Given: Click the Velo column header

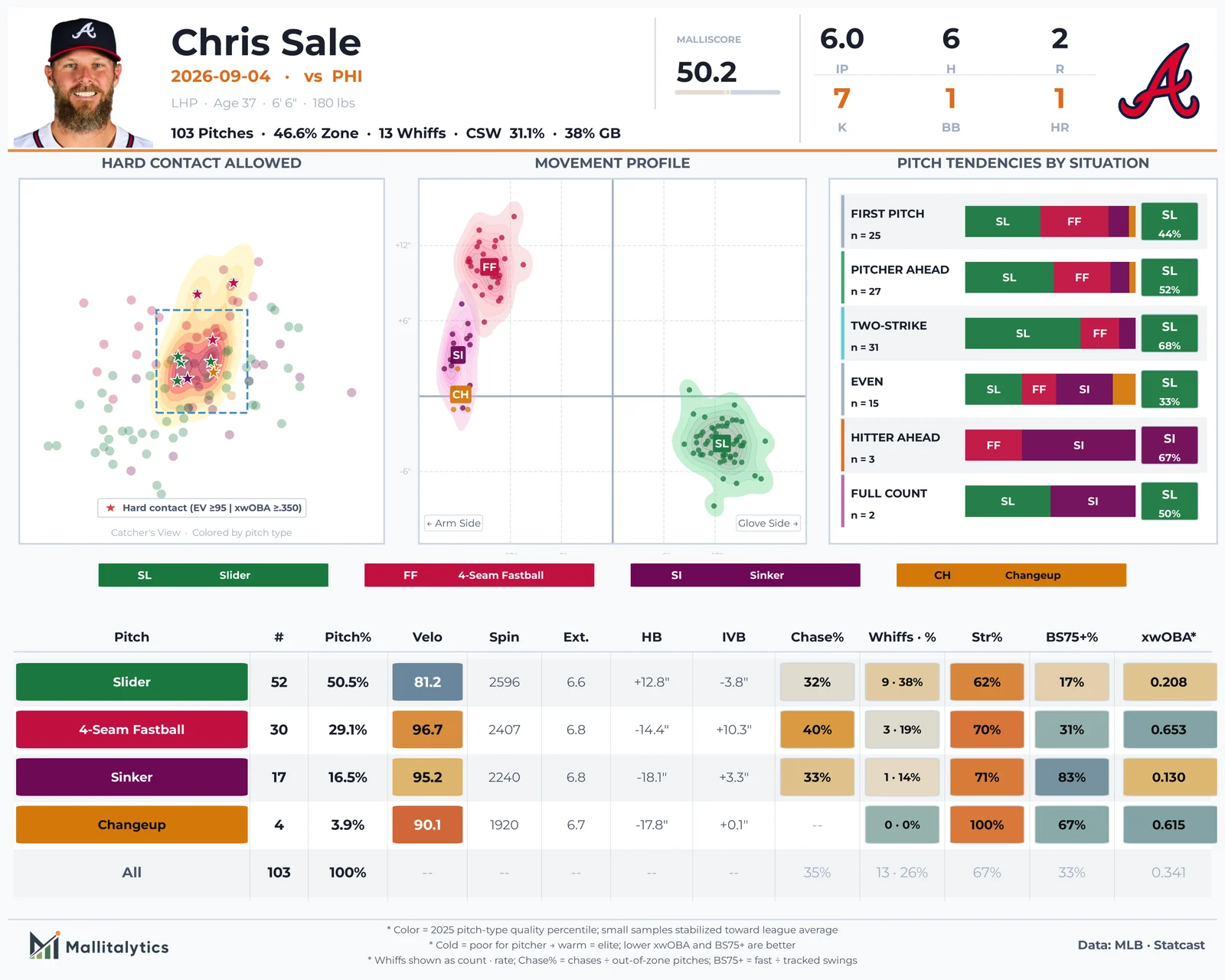Looking at the screenshot, I should [427, 637].
